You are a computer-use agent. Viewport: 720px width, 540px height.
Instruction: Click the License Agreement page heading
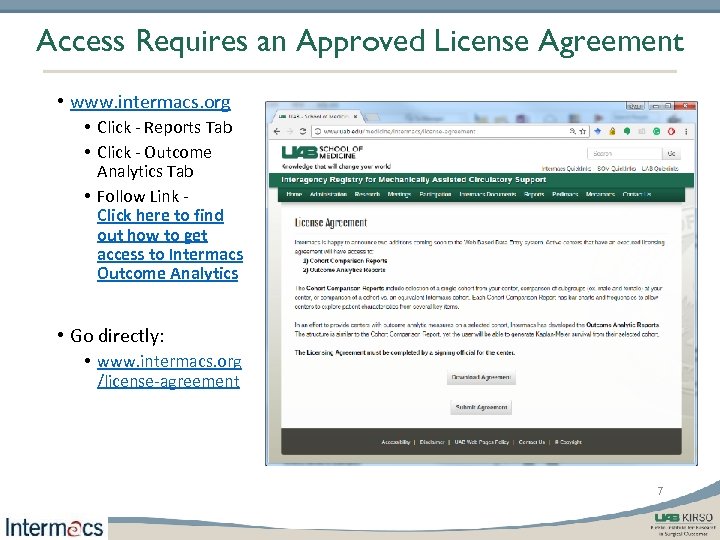pyautogui.click(x=331, y=223)
